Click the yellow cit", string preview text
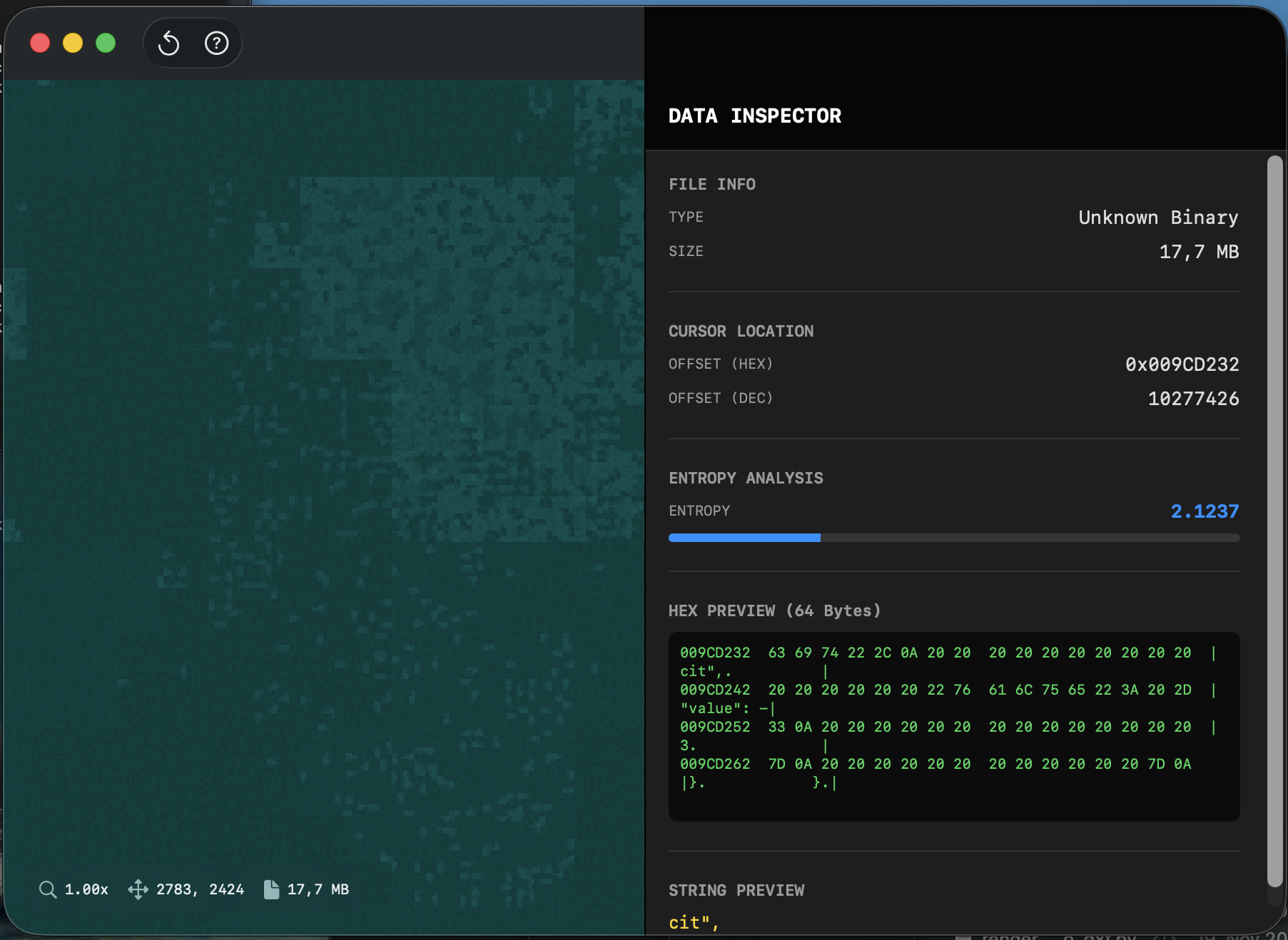Viewport: 1288px width, 940px height. [694, 923]
